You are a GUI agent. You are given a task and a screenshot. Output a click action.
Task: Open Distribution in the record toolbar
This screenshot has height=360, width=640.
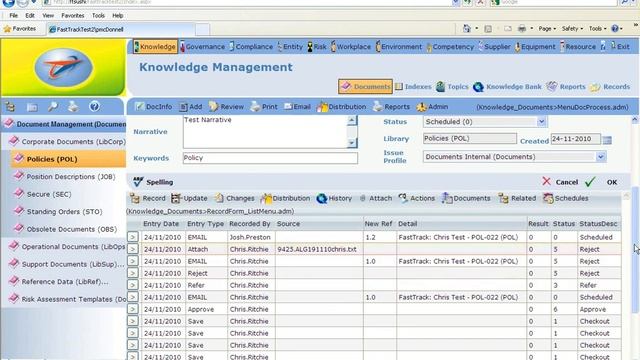tap(285, 198)
